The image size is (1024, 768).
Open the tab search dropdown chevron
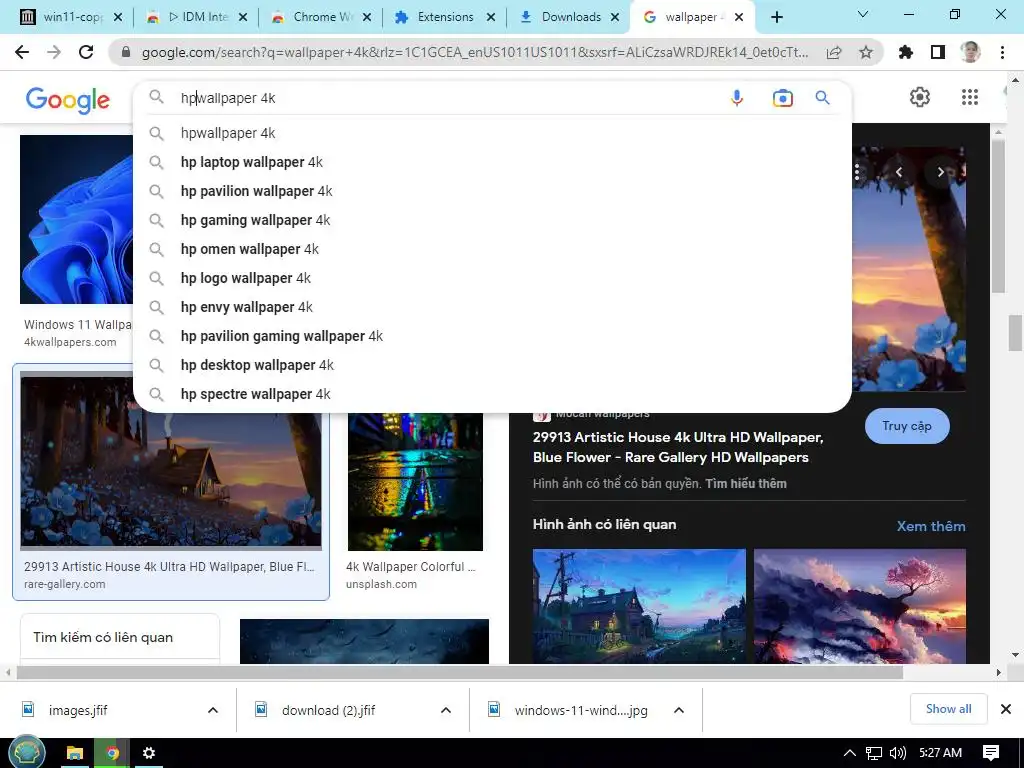pyautogui.click(x=863, y=14)
